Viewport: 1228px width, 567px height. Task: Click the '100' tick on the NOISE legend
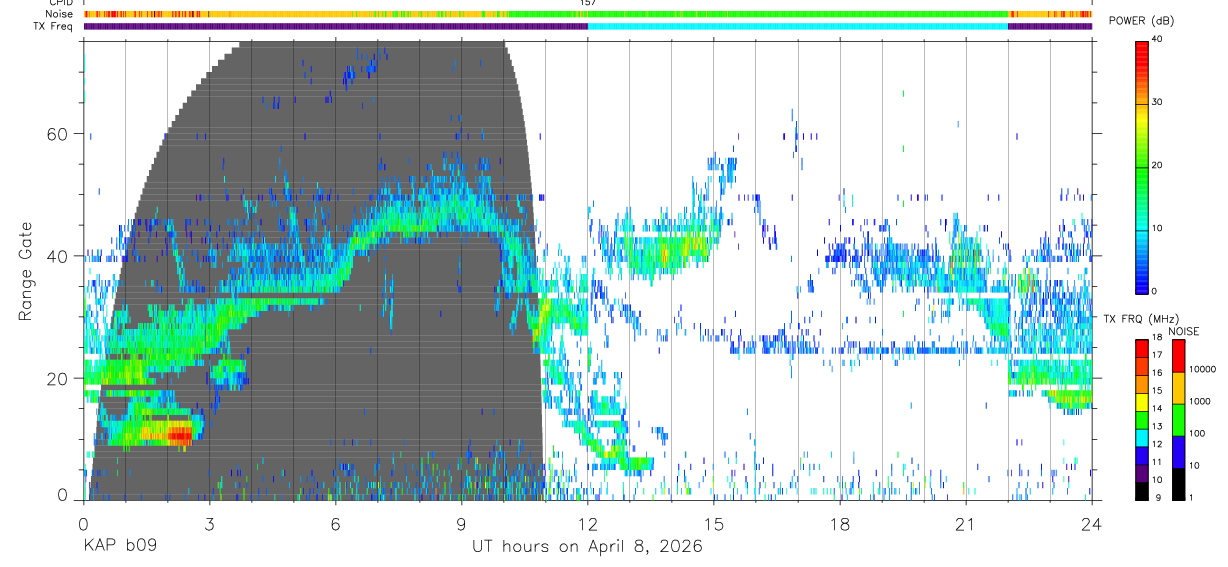(x=1196, y=434)
